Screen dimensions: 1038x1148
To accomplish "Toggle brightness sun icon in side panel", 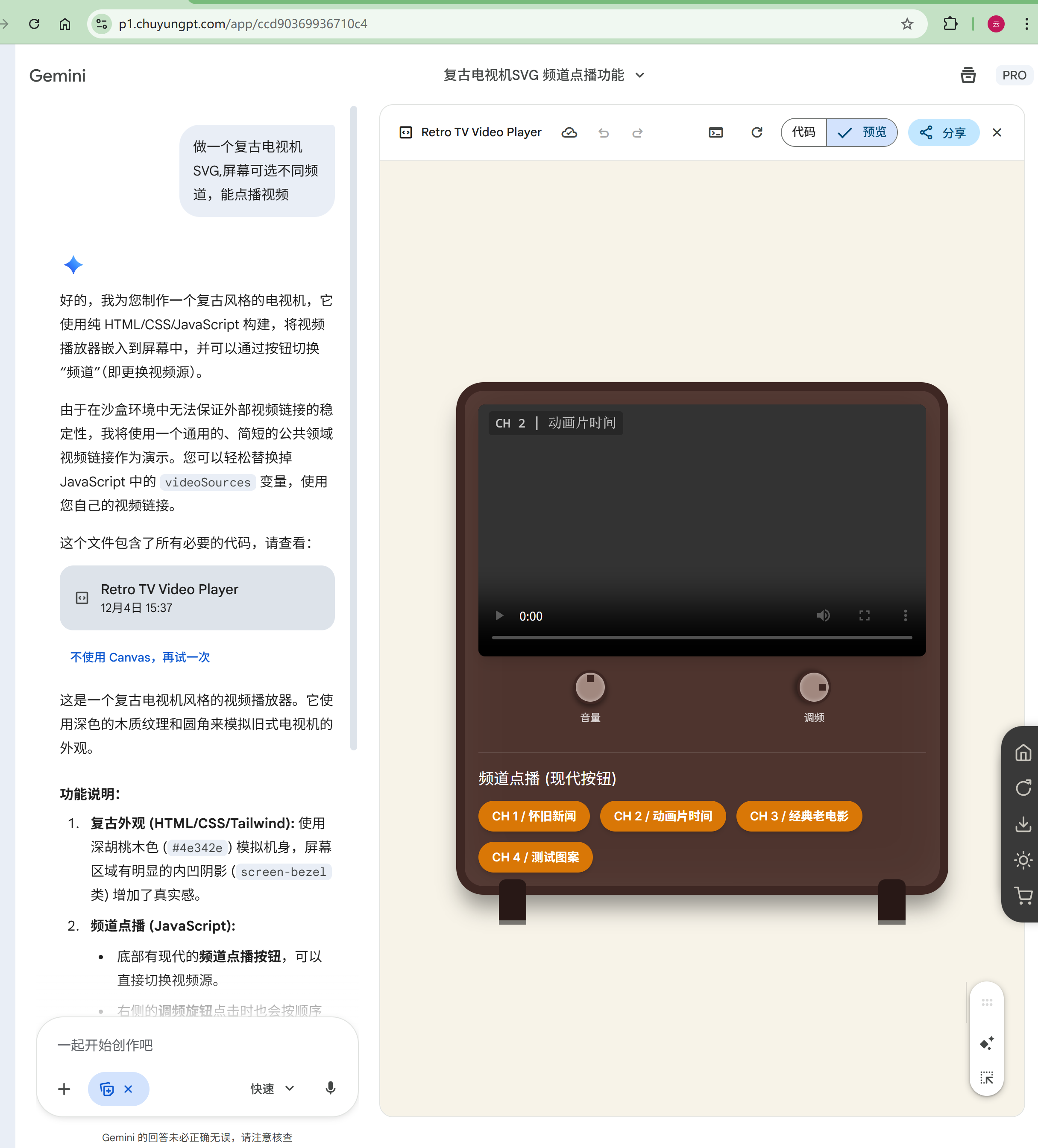I will (x=1023, y=860).
